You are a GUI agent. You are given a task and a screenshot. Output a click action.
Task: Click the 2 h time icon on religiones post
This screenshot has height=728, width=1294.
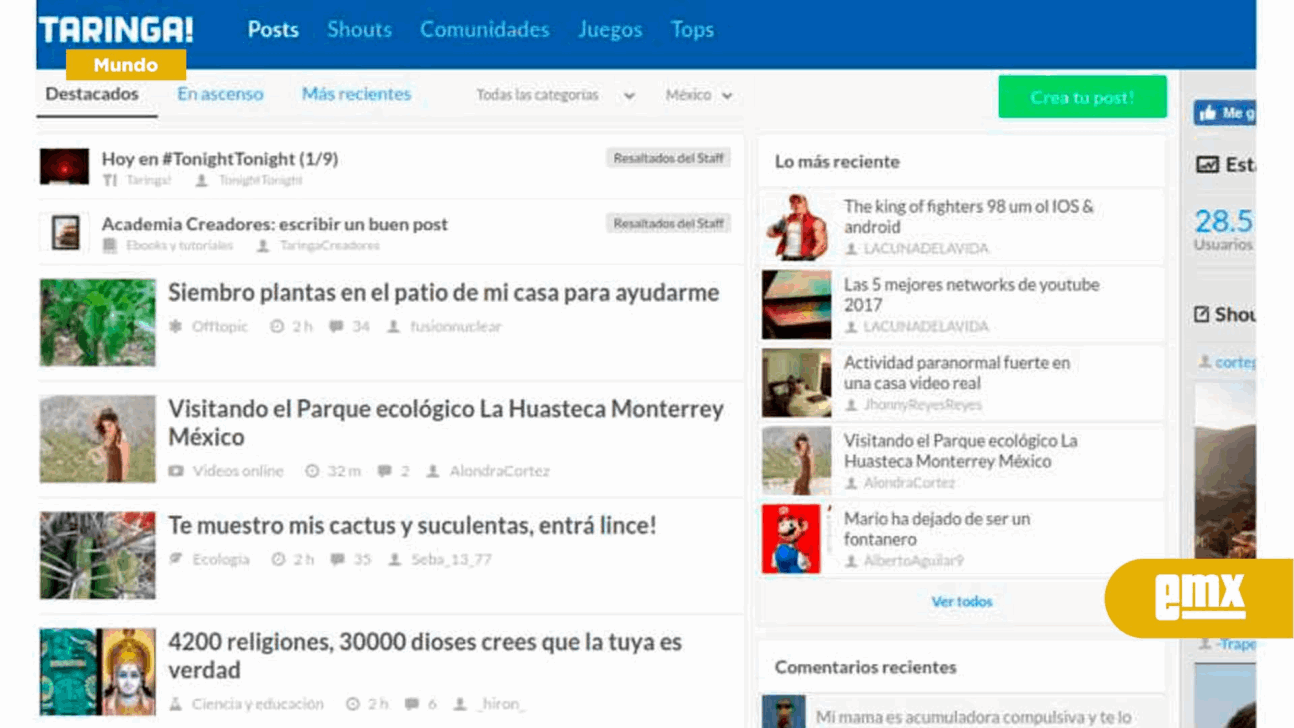(352, 704)
